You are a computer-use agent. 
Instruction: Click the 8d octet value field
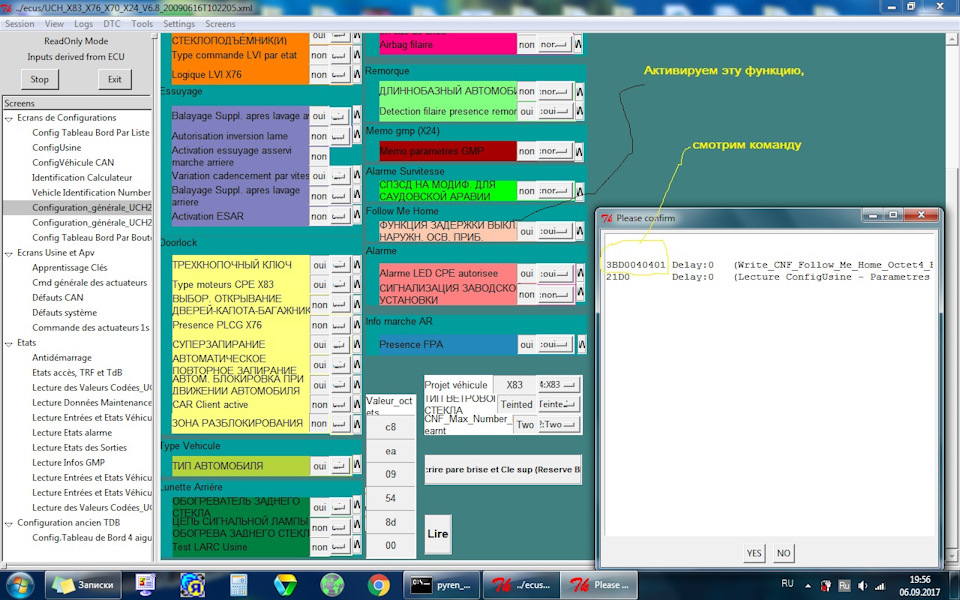[x=391, y=522]
